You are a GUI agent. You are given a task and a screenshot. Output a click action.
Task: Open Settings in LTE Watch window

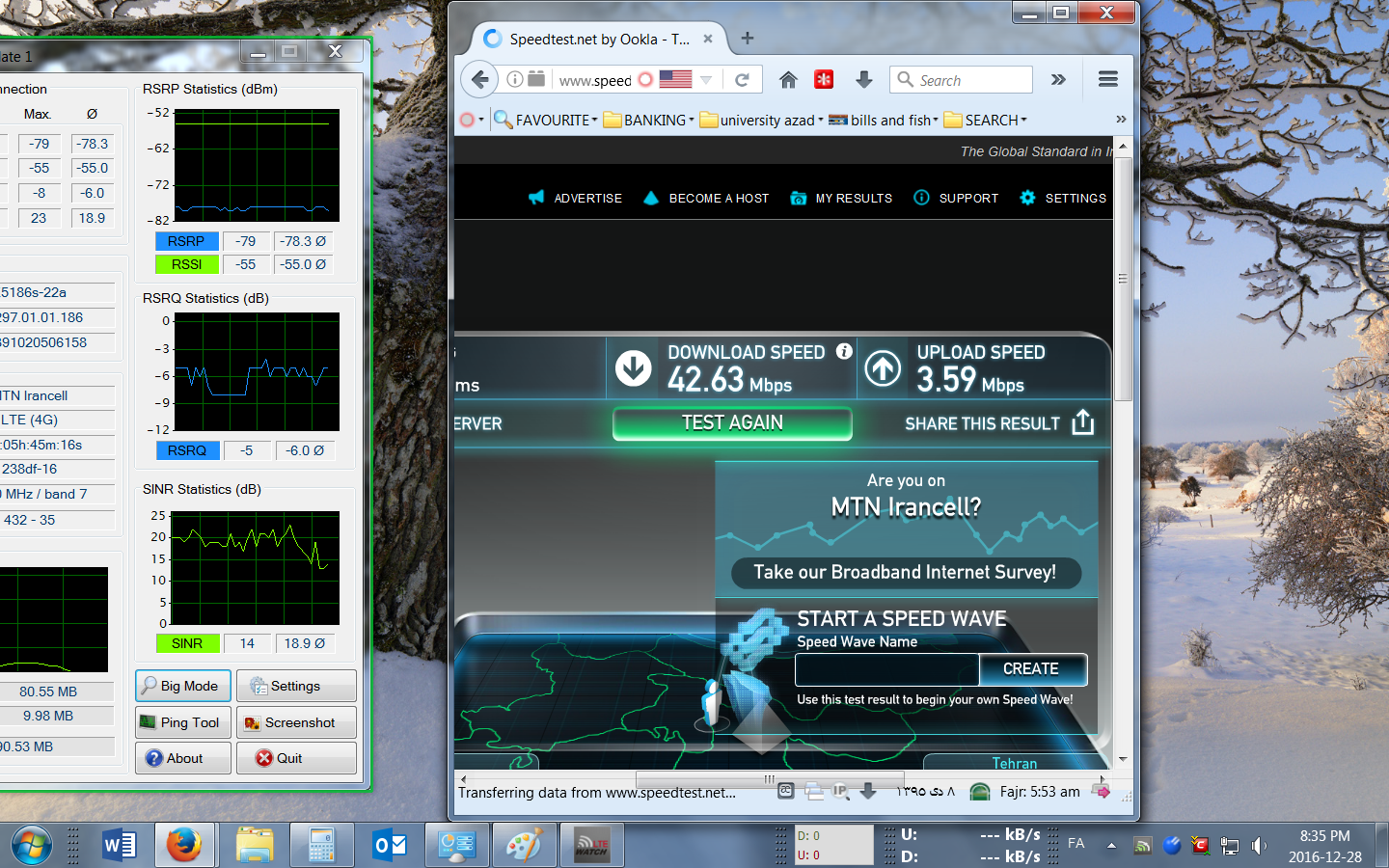(x=296, y=686)
